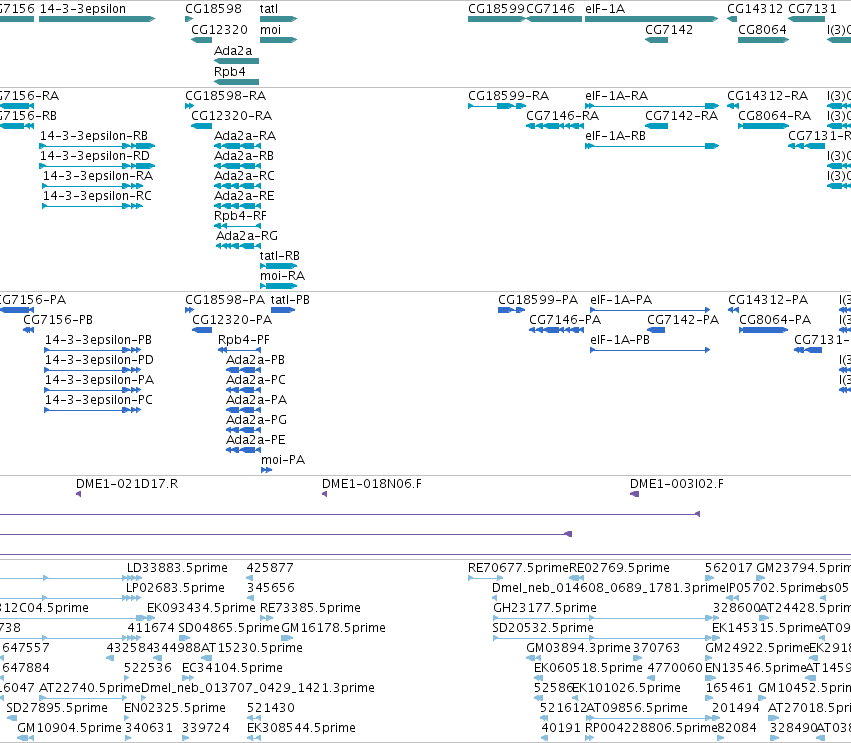The height and width of the screenshot is (743, 851).
Task: Click protein Ada2a-PE
Action: pyautogui.click(x=256, y=440)
